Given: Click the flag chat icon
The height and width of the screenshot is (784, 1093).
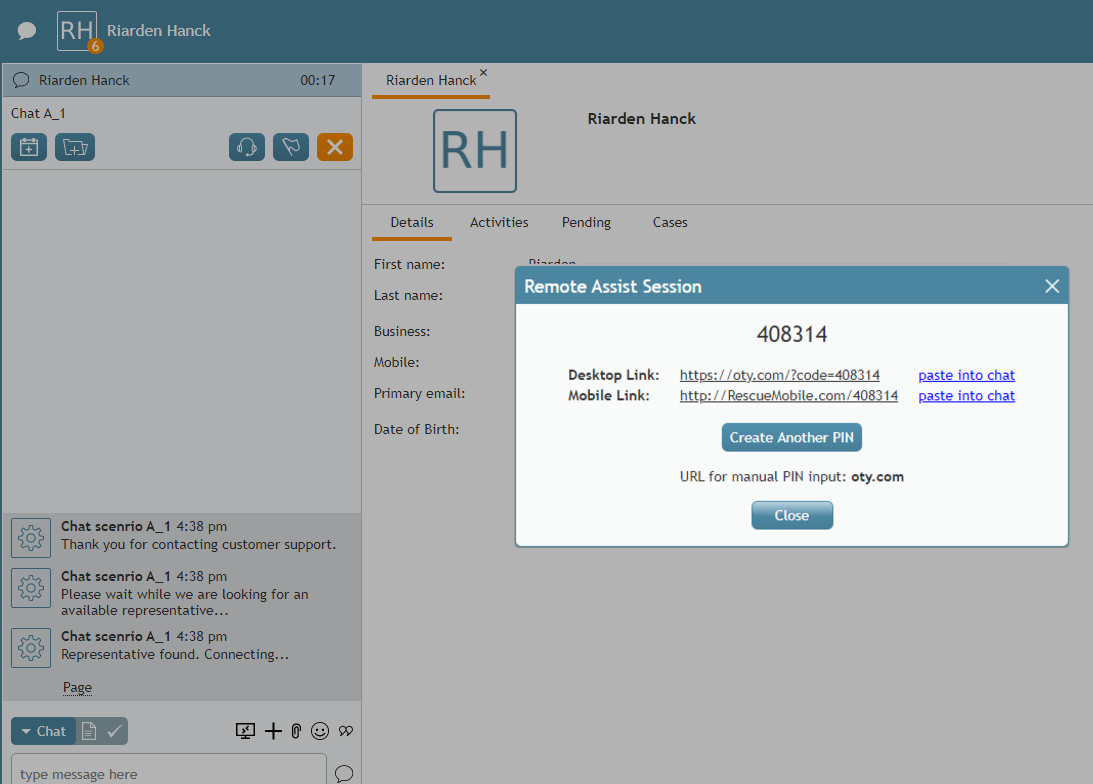Looking at the screenshot, I should tap(291, 147).
